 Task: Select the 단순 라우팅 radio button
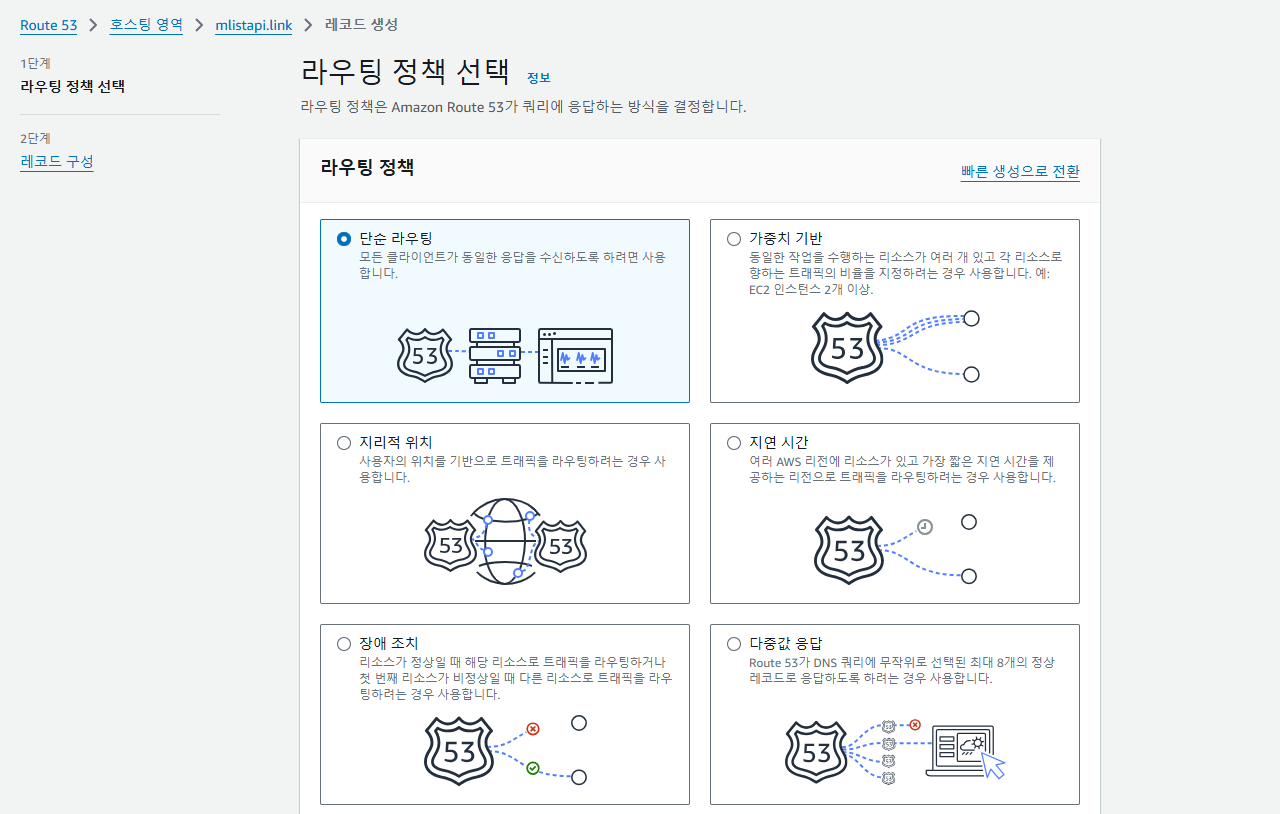pyautogui.click(x=344, y=239)
